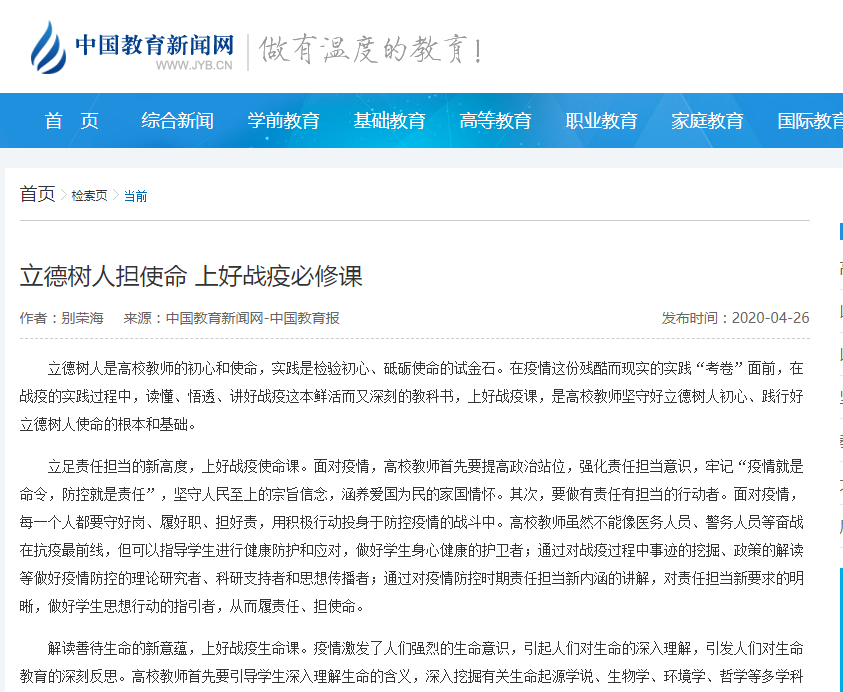This screenshot has width=843, height=692.
Task: Click the author line 作者：别荣海
Action: pos(62,318)
